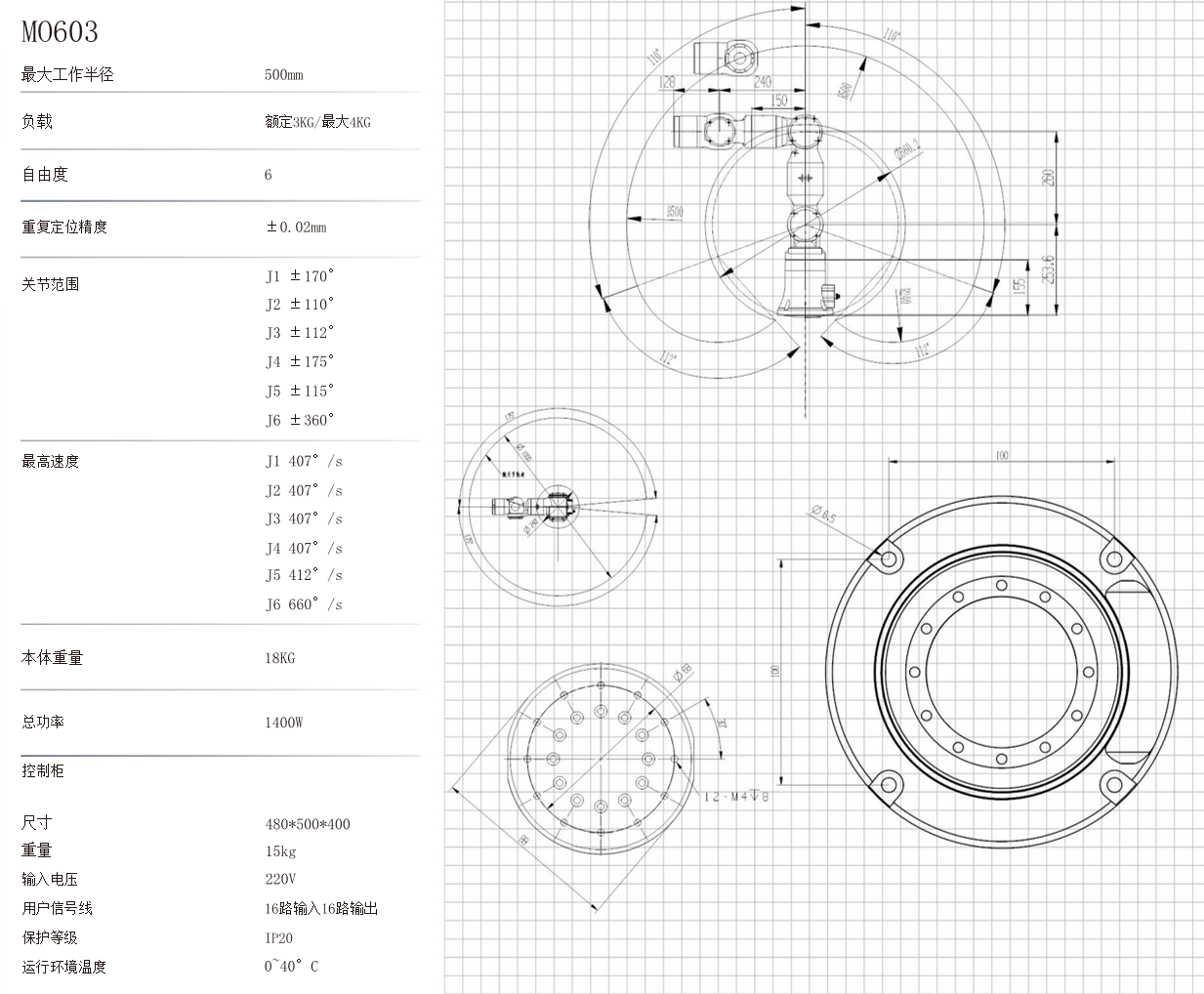Viewport: 1204px width, 994px height.
Task: Click the J1 ±170° joint range row
Action: [x=300, y=276]
